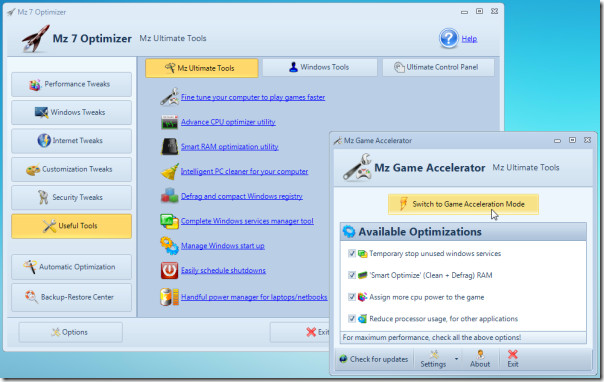Toggle 'Temporary stop unused windows services' checkbox
Viewport: 604px width, 382px height.
click(x=351, y=253)
